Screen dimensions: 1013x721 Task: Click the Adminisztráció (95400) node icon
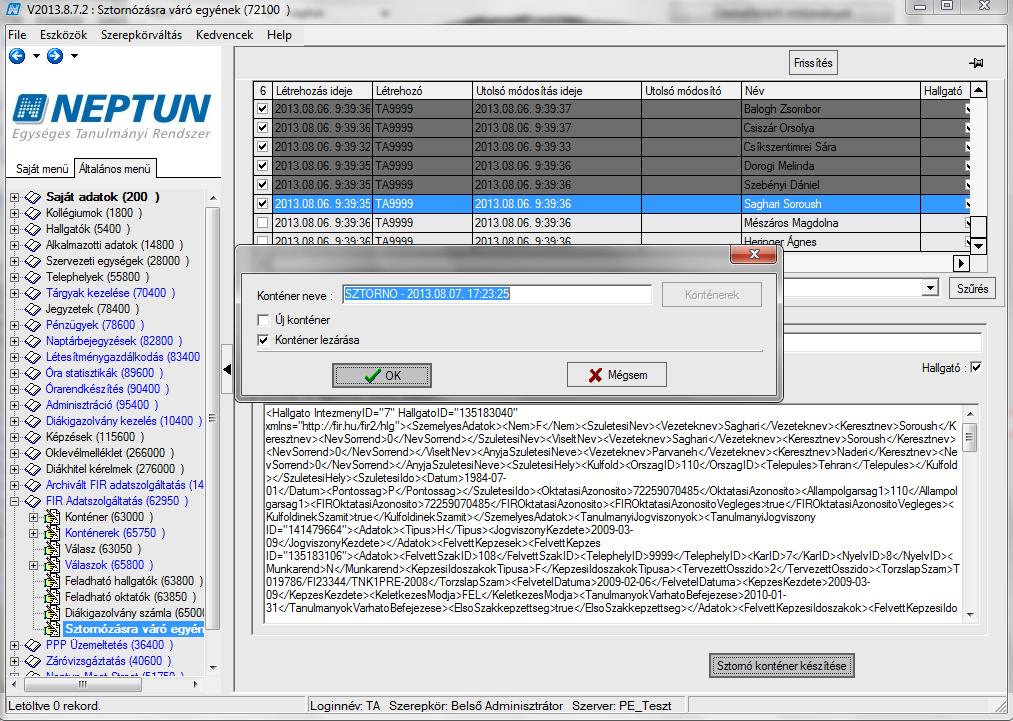click(x=33, y=405)
